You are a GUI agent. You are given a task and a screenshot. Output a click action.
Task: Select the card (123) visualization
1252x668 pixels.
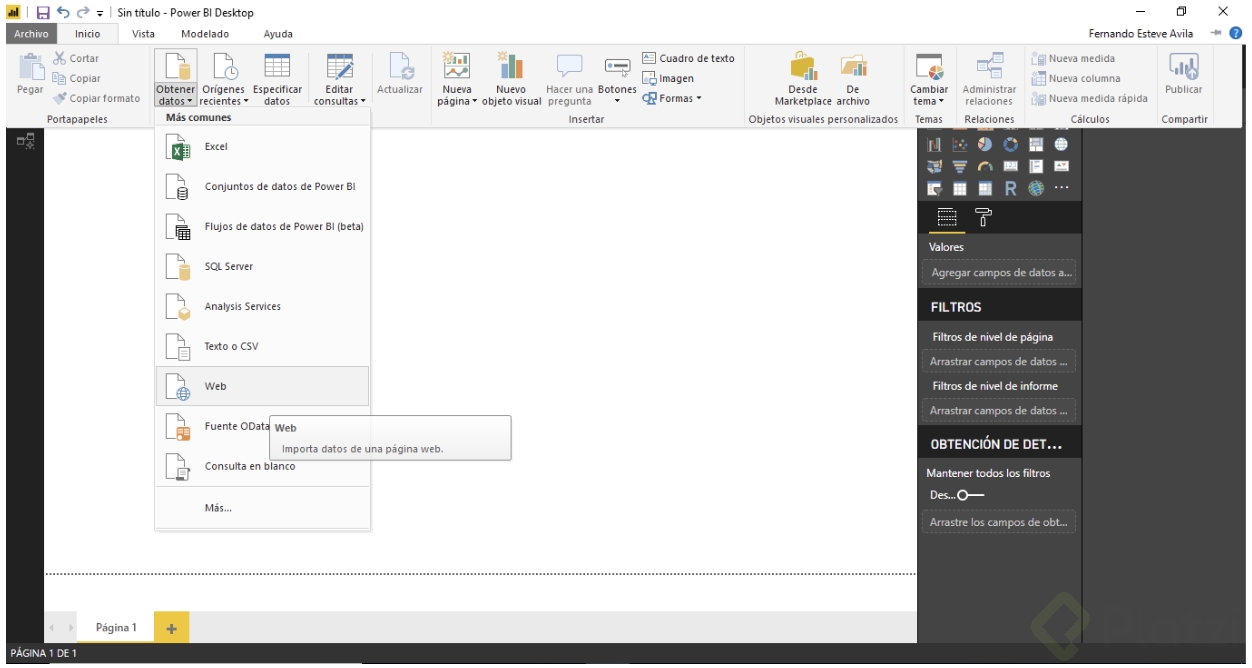[x=1010, y=166]
